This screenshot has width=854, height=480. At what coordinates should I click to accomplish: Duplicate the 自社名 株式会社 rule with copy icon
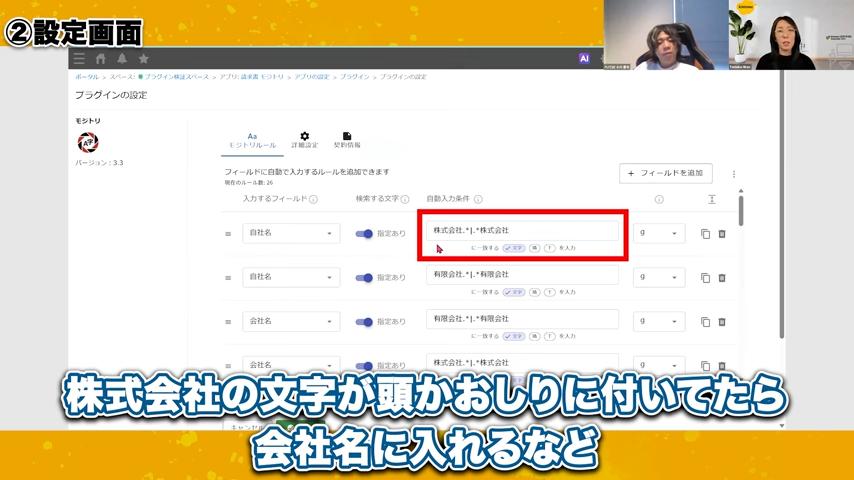[x=705, y=234]
